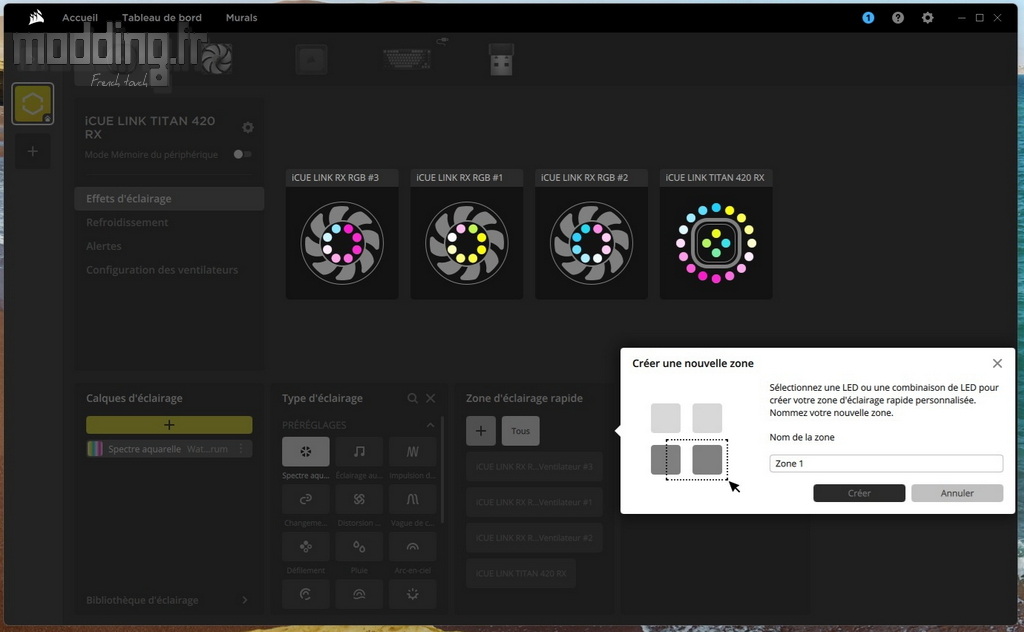Close the Type d'éclairage panel
The height and width of the screenshot is (632, 1024).
[430, 398]
